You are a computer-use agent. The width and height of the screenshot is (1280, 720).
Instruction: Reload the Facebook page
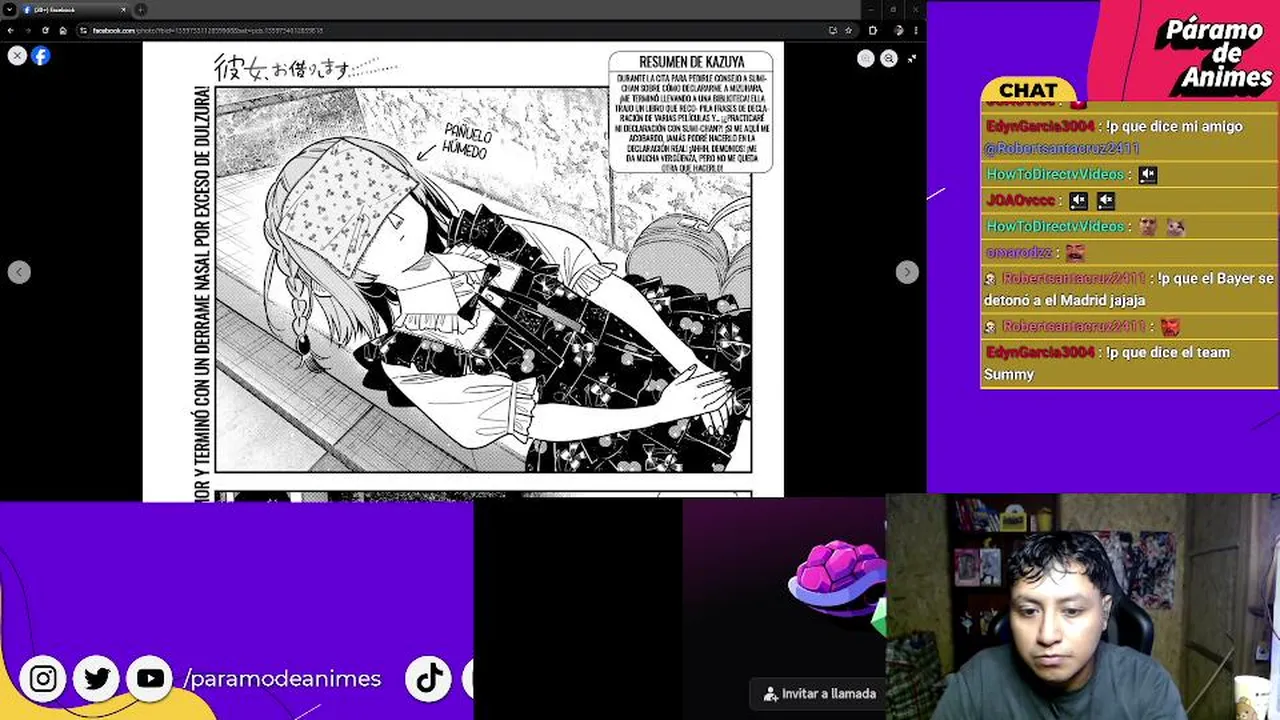coord(45,30)
